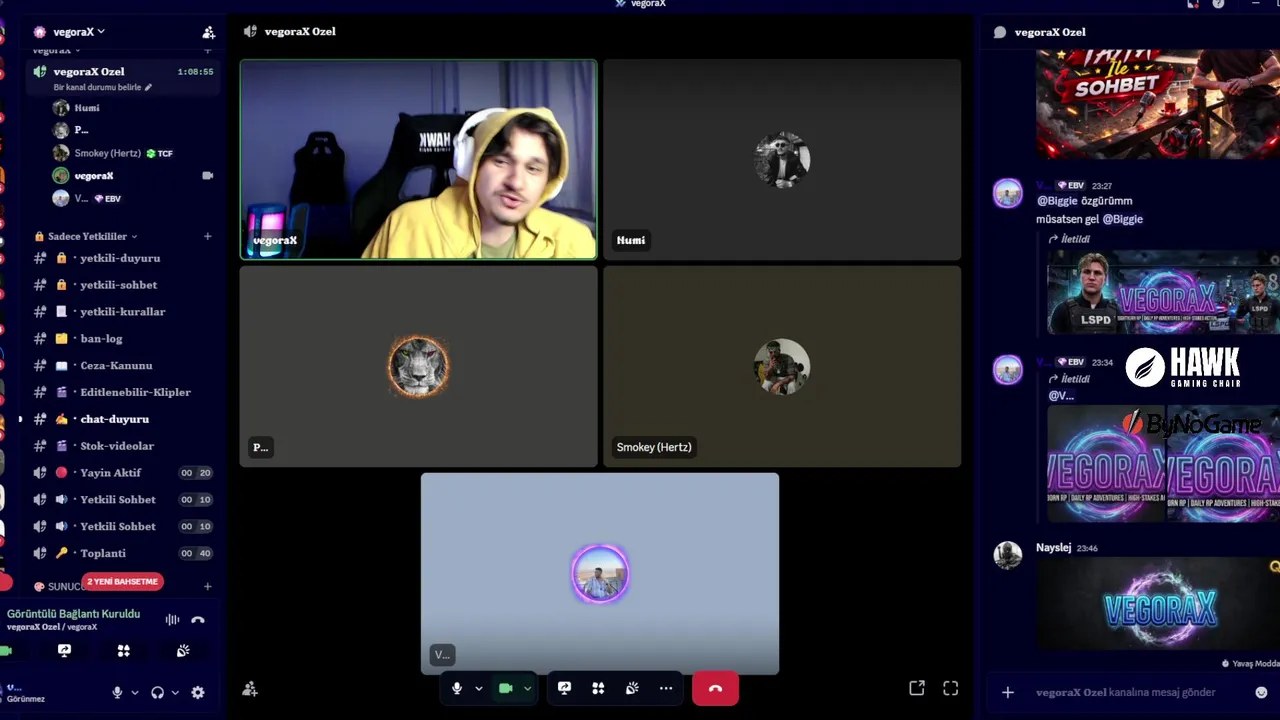The width and height of the screenshot is (1280, 720).
Task: Open attachment plus button in chat input
Action: pos(1008,692)
